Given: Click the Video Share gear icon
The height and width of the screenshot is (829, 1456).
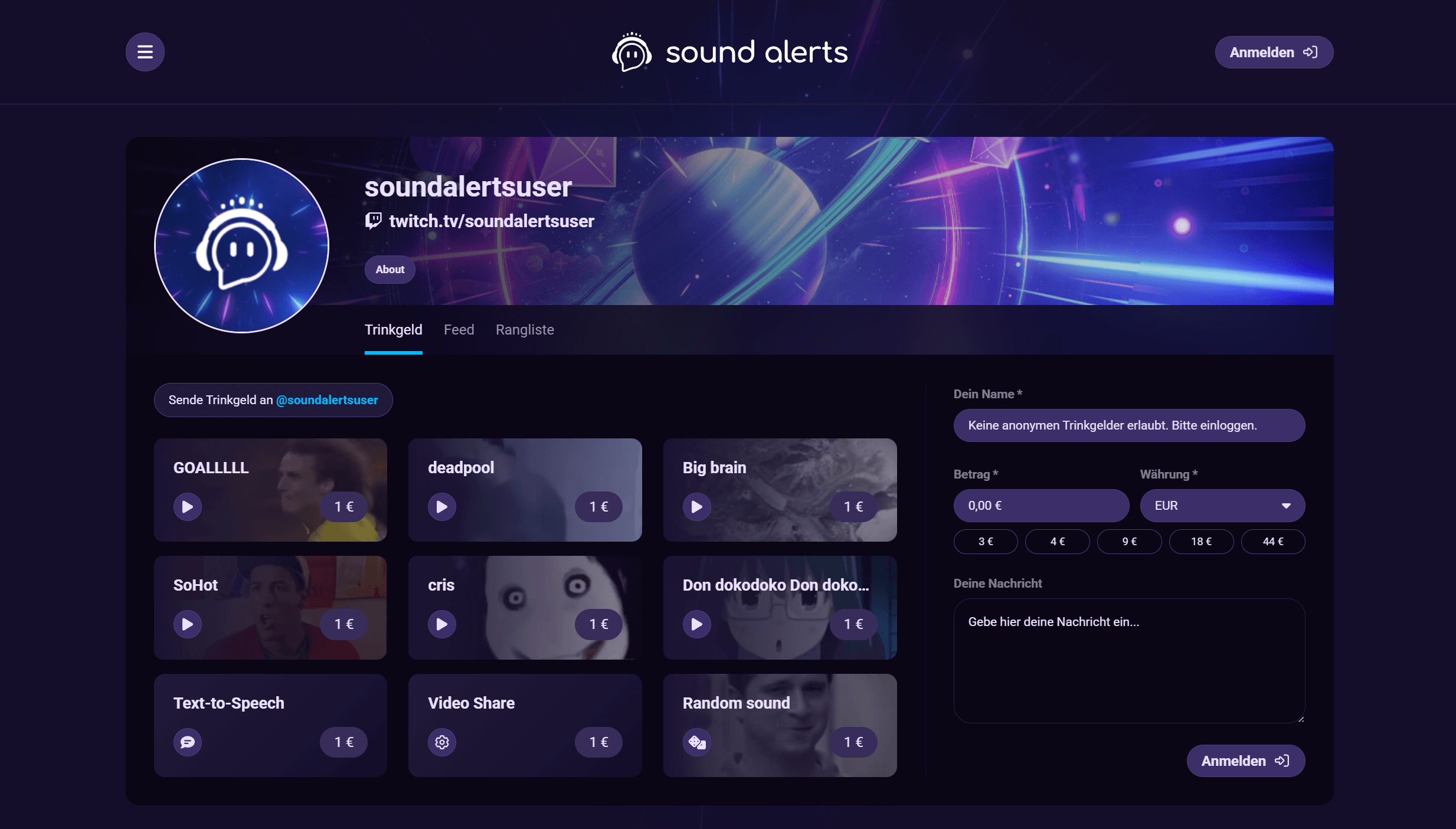Looking at the screenshot, I should click(441, 742).
